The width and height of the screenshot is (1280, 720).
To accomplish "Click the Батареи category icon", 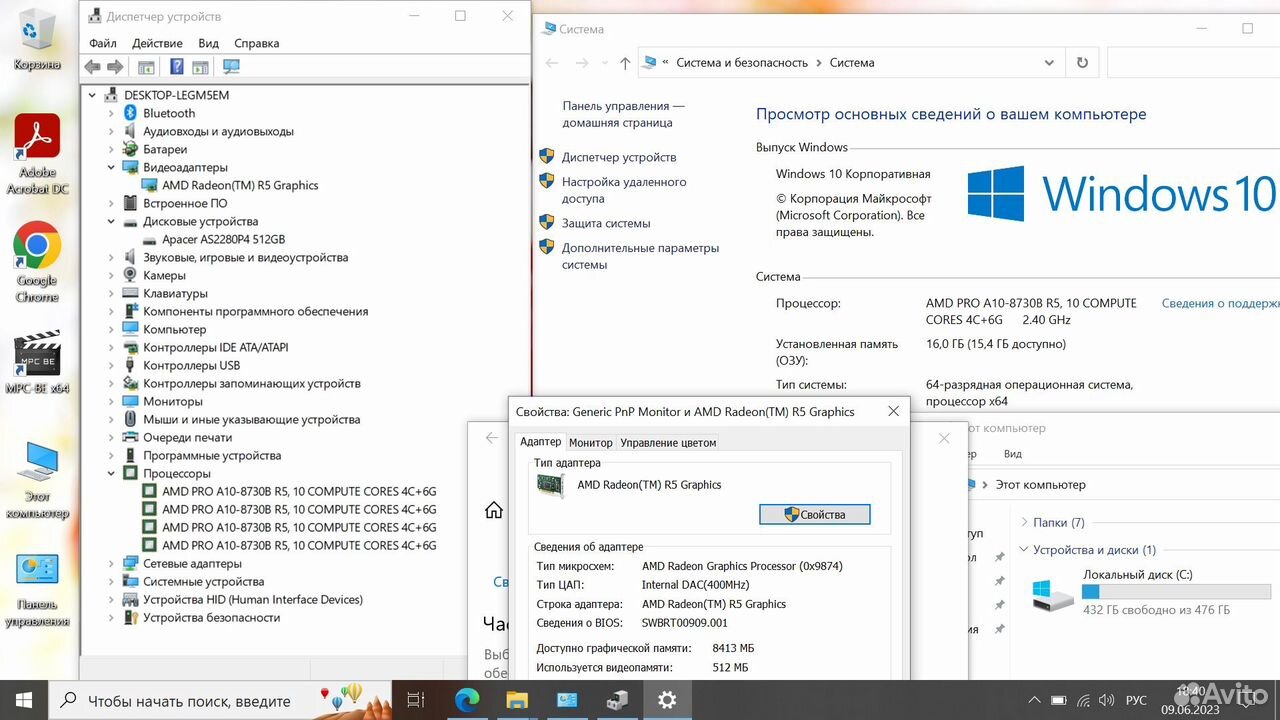I will (x=130, y=149).
